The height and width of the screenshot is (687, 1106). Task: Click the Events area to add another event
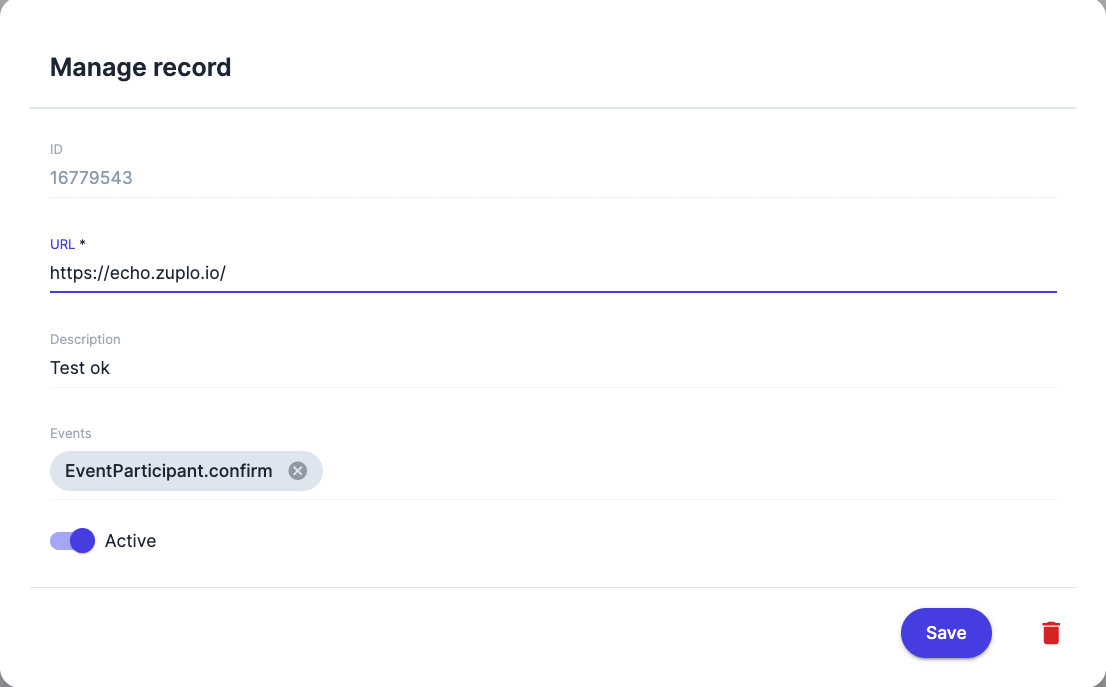600,470
